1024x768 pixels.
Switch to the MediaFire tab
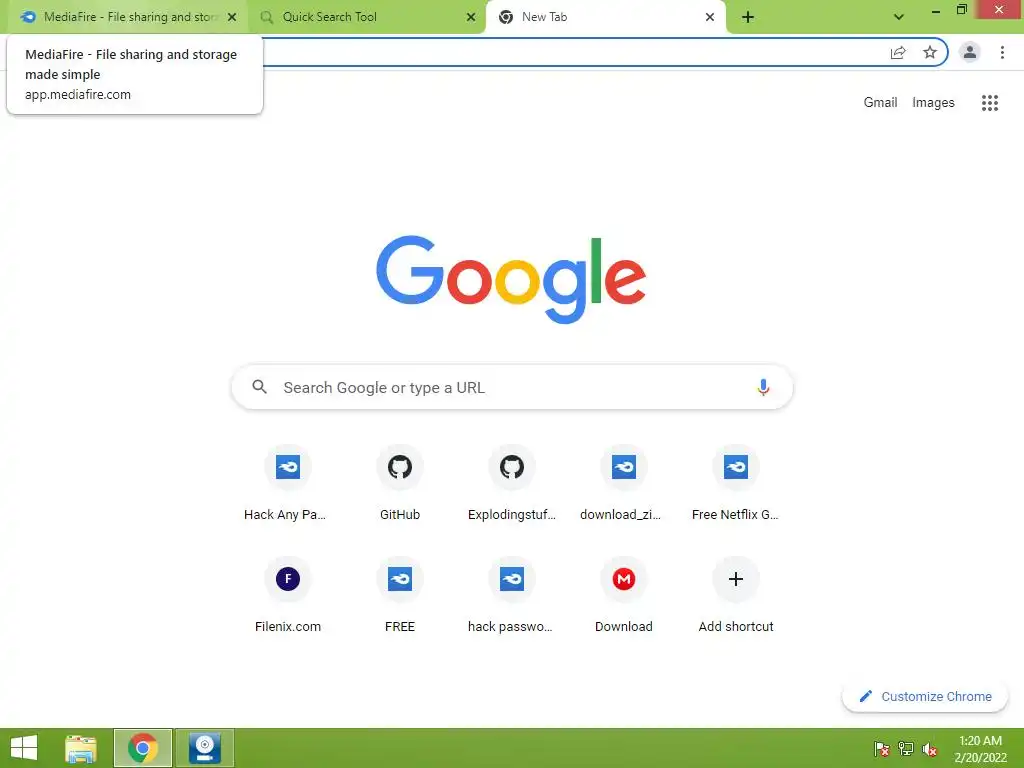click(127, 17)
